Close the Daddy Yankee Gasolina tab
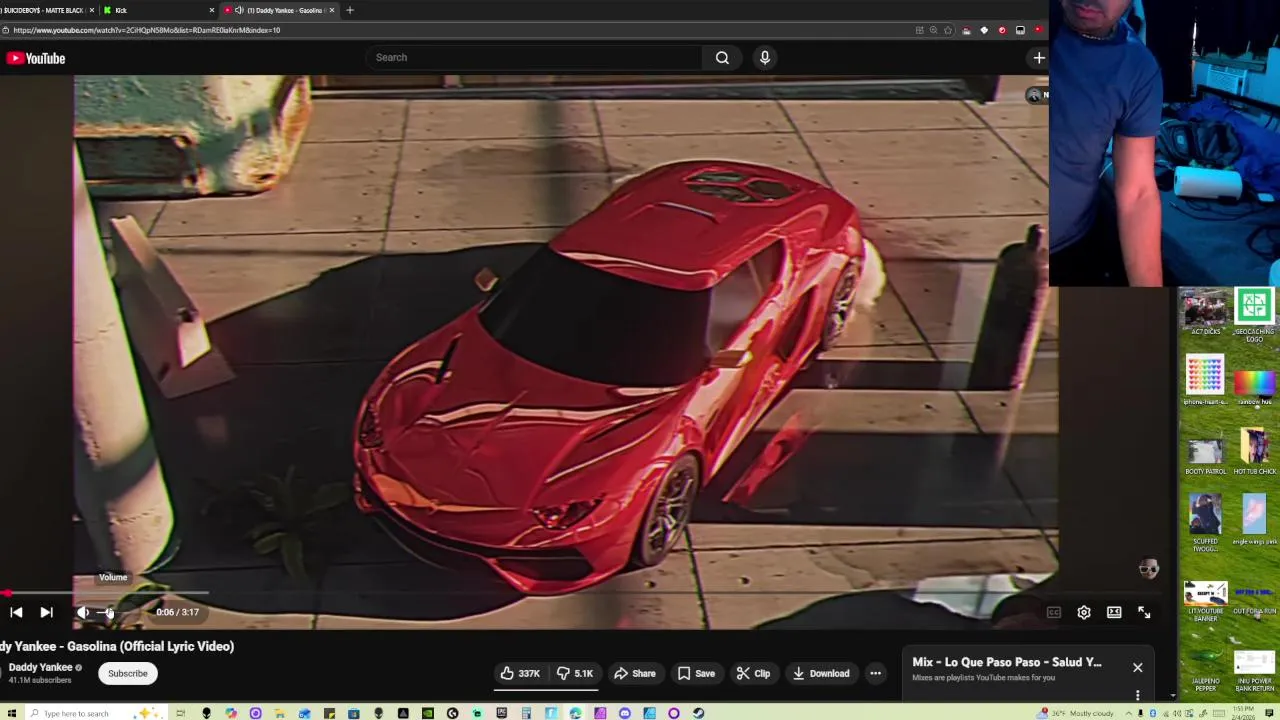1280x720 pixels. [x=332, y=10]
